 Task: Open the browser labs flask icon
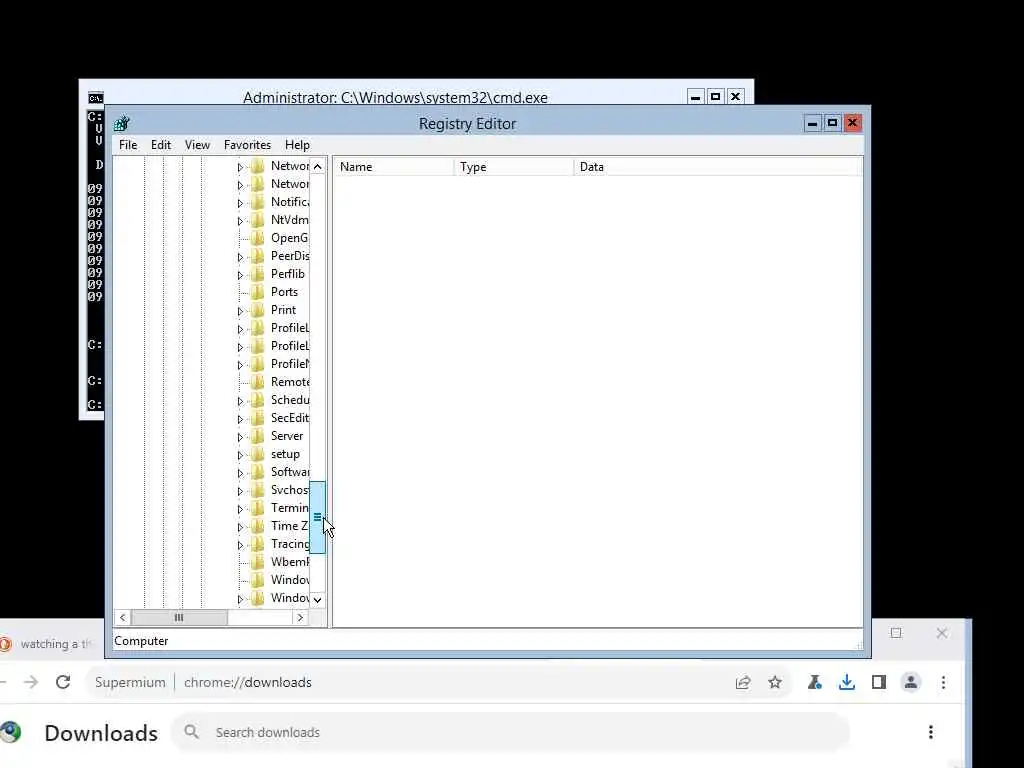pyautogui.click(x=814, y=682)
